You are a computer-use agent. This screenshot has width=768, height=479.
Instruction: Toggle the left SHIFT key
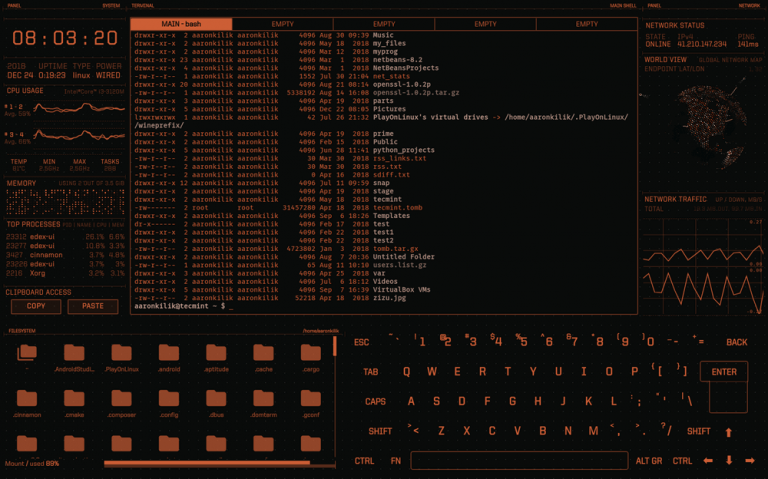[380, 431]
